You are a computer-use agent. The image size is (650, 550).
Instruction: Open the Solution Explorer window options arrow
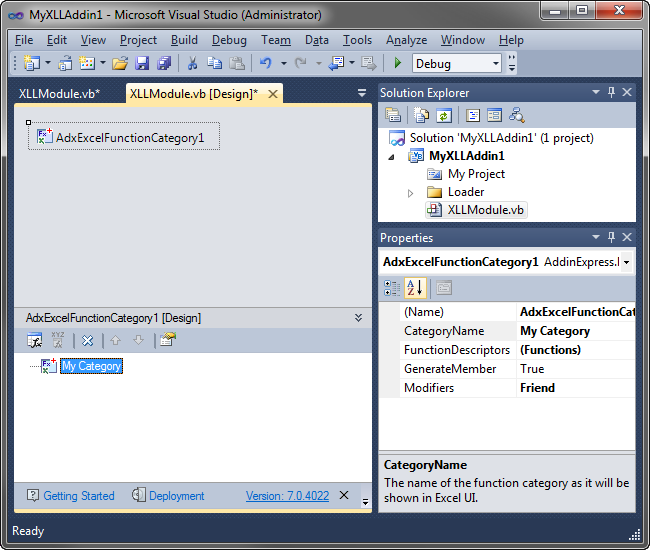596,92
